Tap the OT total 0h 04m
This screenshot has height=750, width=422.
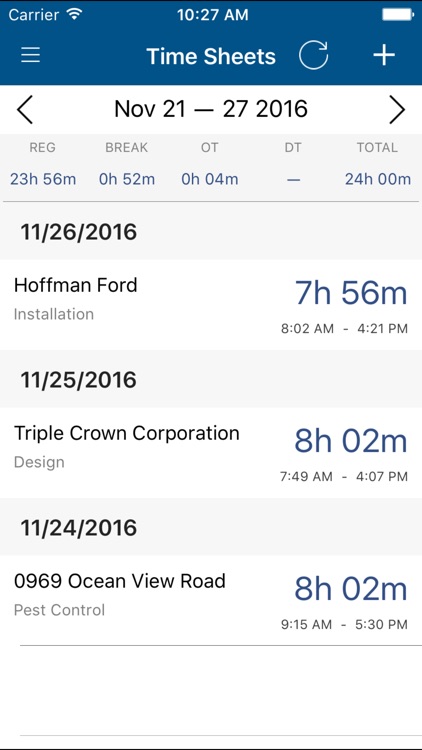point(210,179)
